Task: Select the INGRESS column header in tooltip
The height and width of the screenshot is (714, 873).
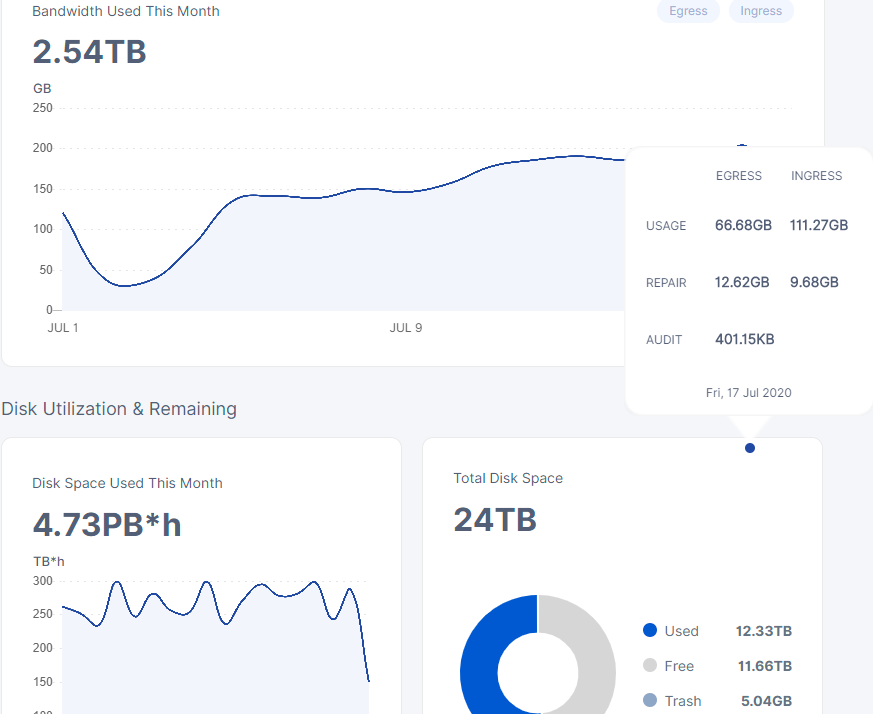Action: (816, 176)
